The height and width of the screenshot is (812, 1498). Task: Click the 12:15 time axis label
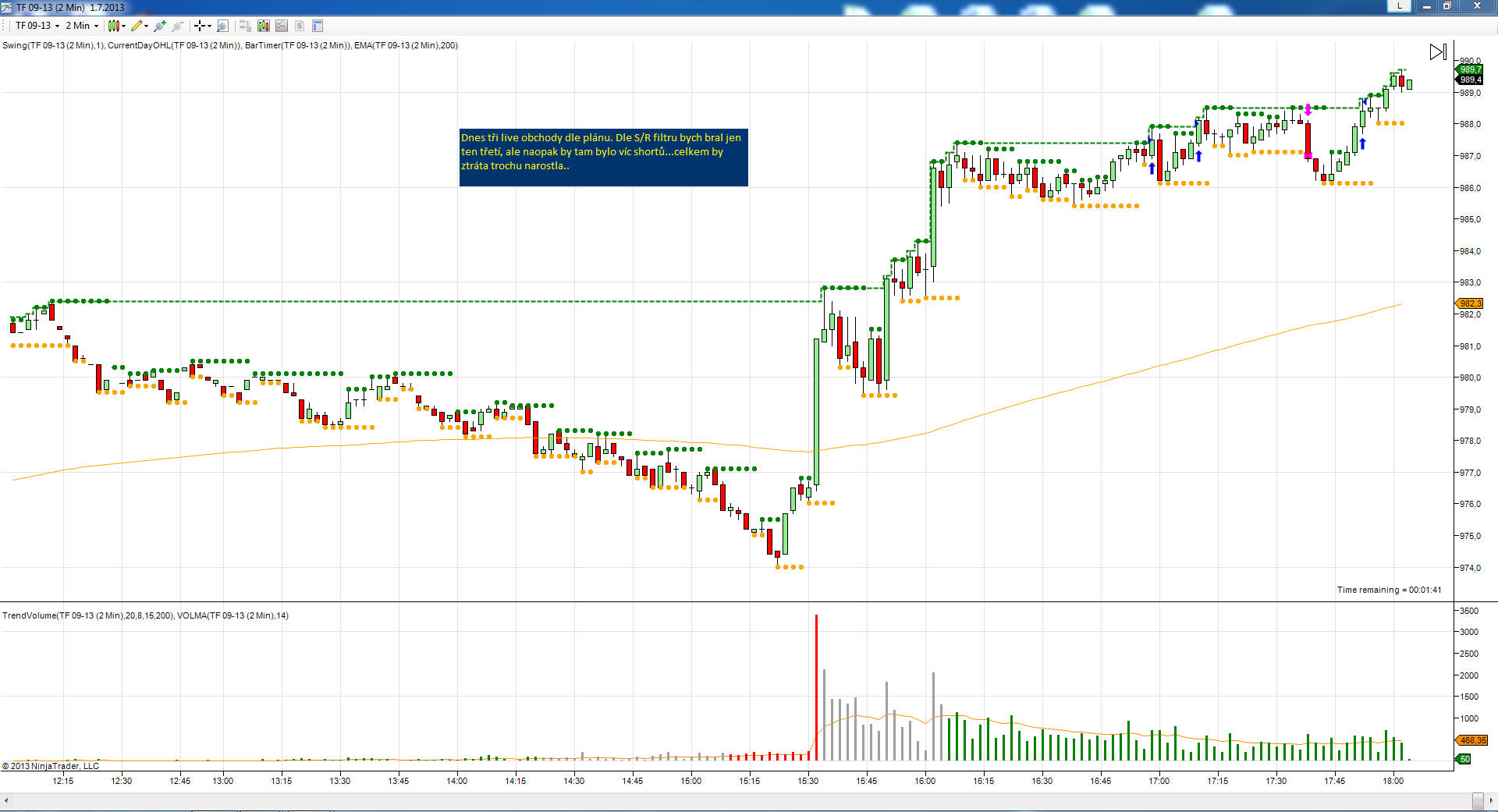(x=63, y=781)
